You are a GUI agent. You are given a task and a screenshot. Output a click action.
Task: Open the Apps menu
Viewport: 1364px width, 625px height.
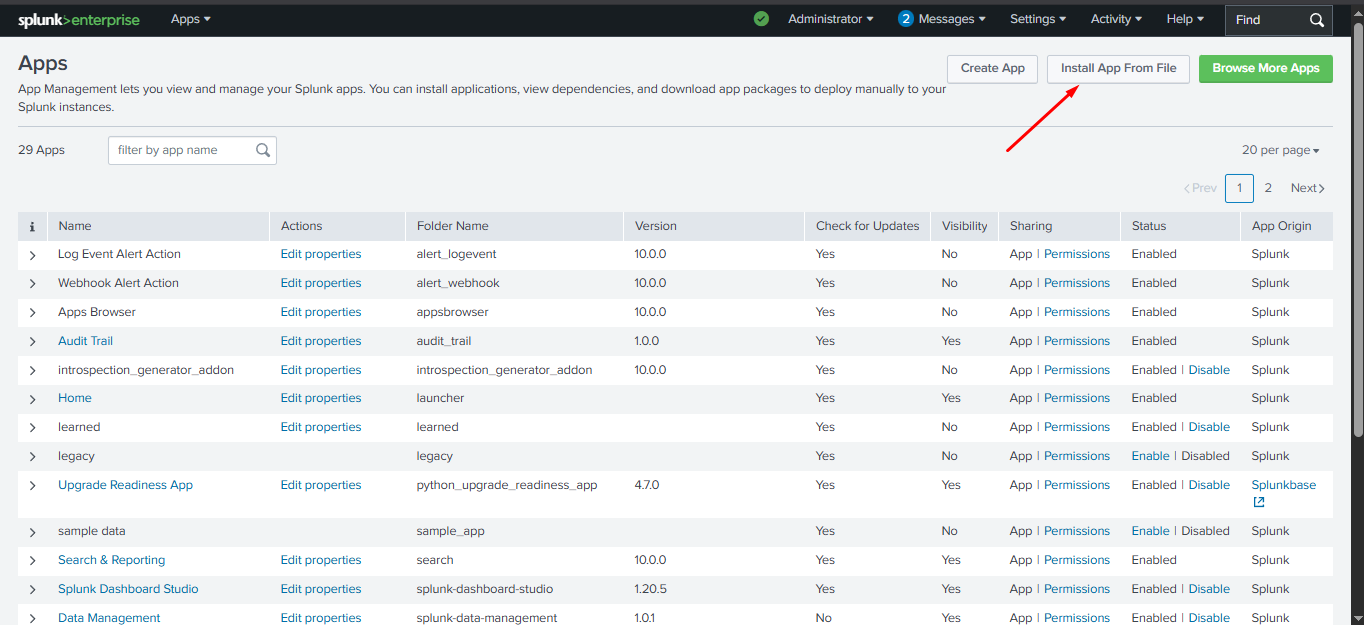coord(190,18)
